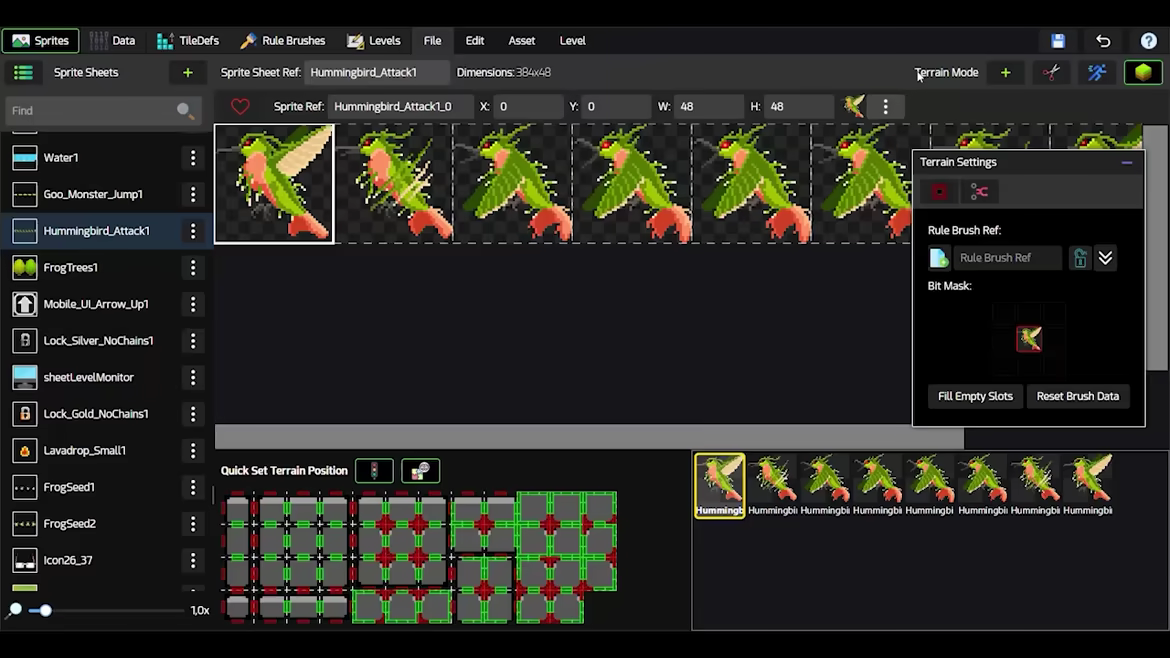
Task: Click the zoom magnifier icon bottom left
Action: [x=14, y=610]
